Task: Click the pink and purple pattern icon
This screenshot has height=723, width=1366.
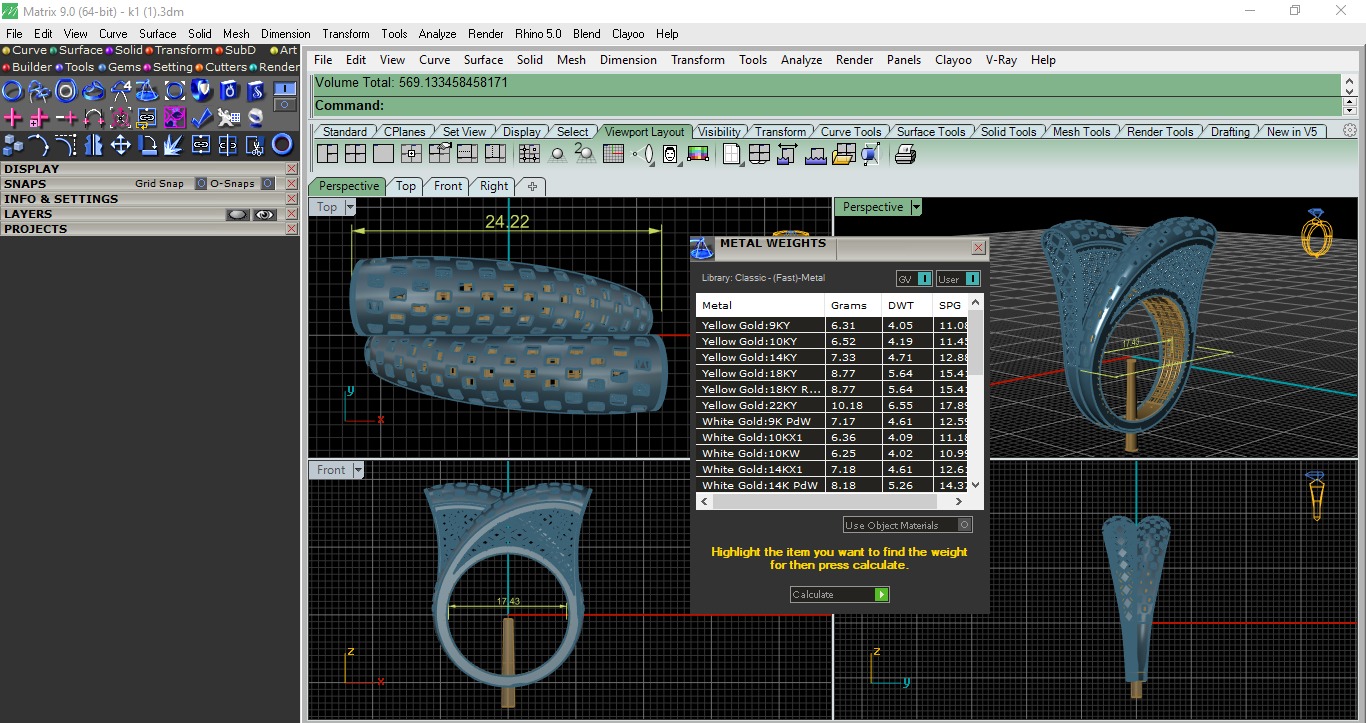Action: click(x=174, y=118)
